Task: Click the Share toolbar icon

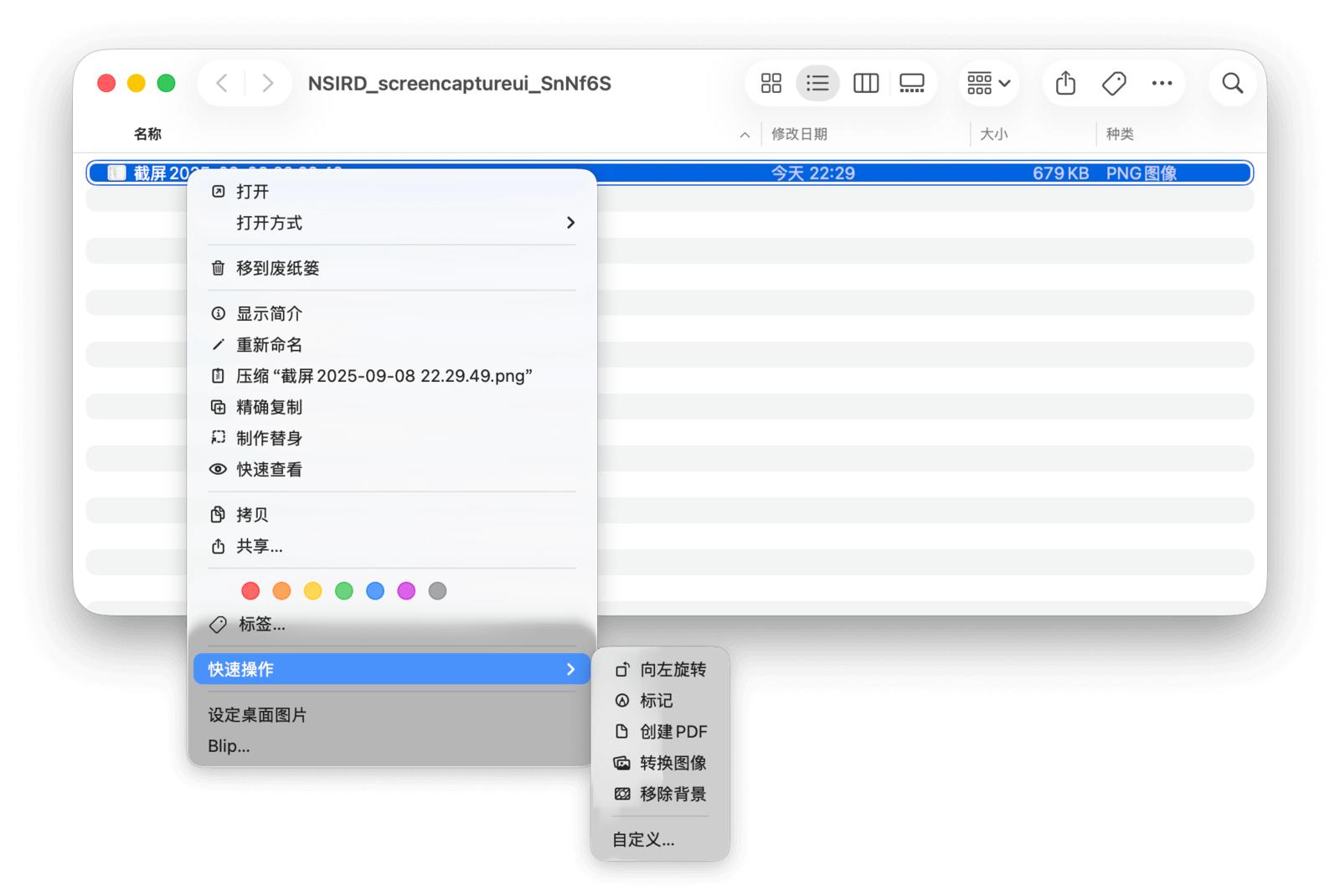Action: 1065,83
